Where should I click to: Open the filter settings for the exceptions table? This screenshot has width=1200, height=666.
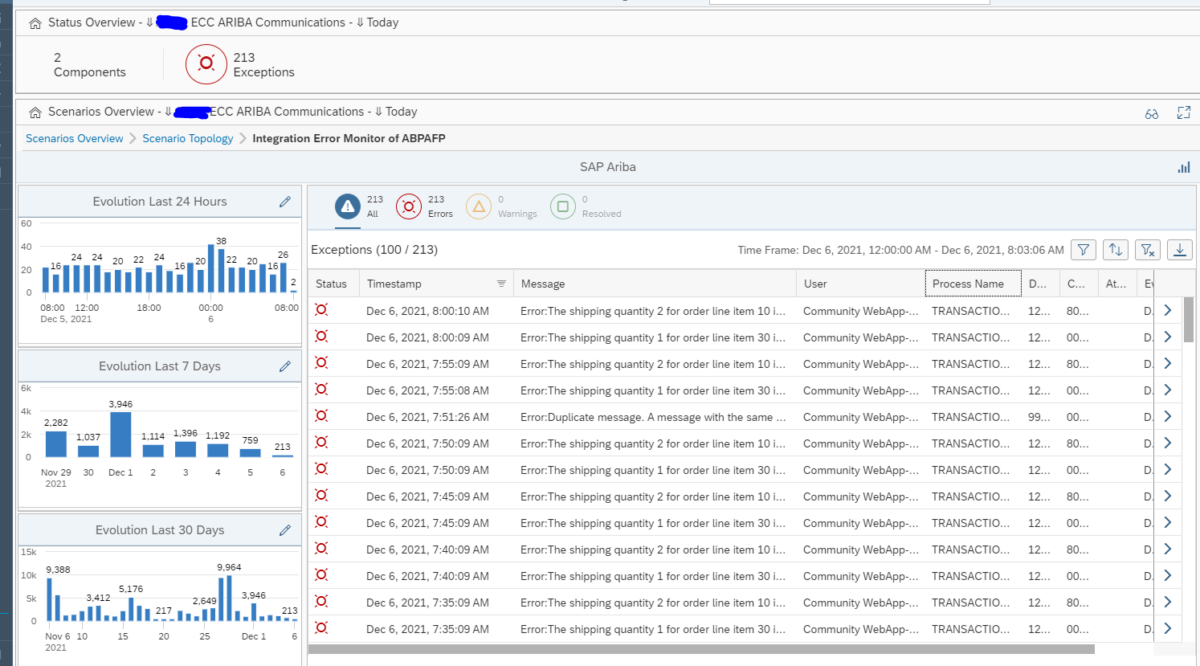coord(1083,249)
